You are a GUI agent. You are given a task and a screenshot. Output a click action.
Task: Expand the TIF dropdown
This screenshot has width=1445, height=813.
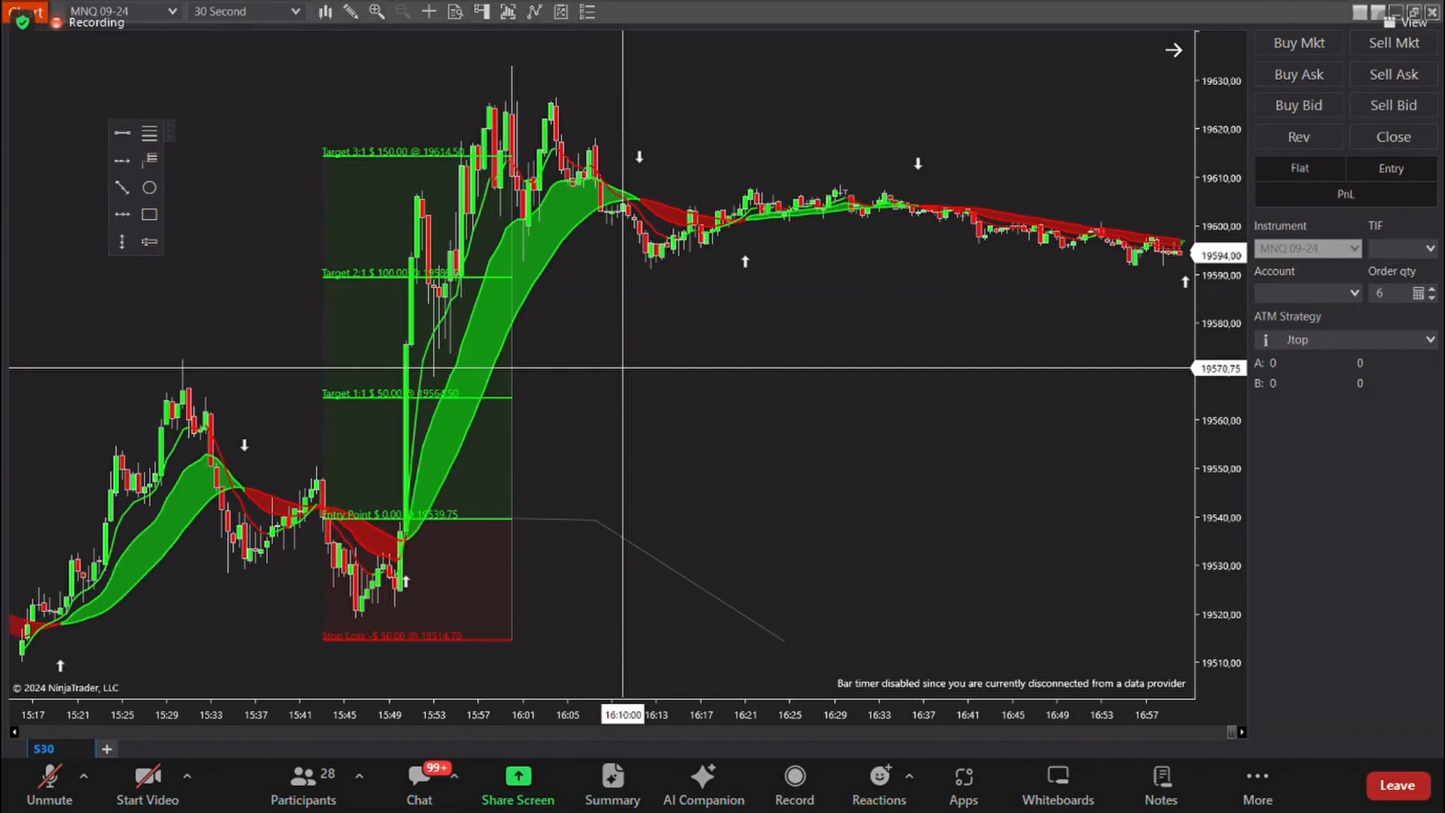pyautogui.click(x=1403, y=248)
